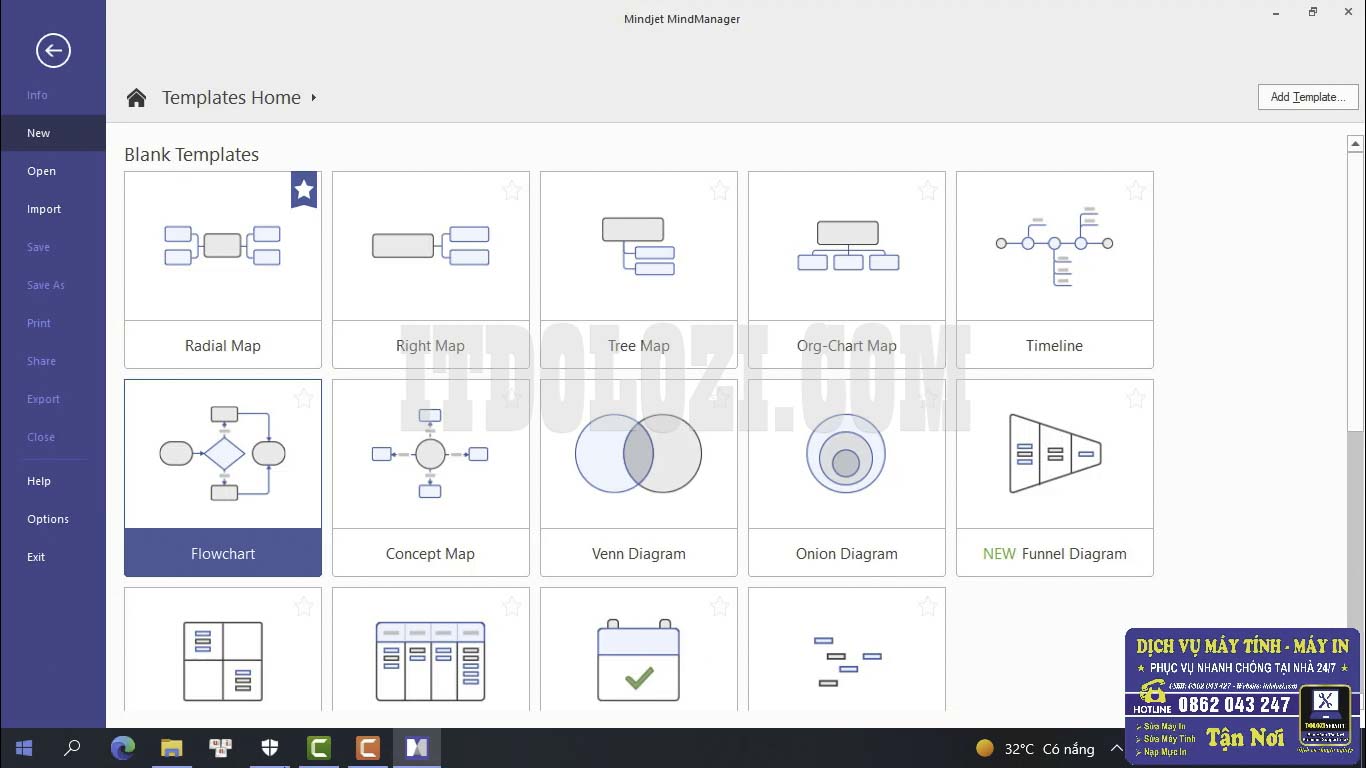Click the Home icon next to Templates Home
This screenshot has width=1366, height=768.
point(136,97)
